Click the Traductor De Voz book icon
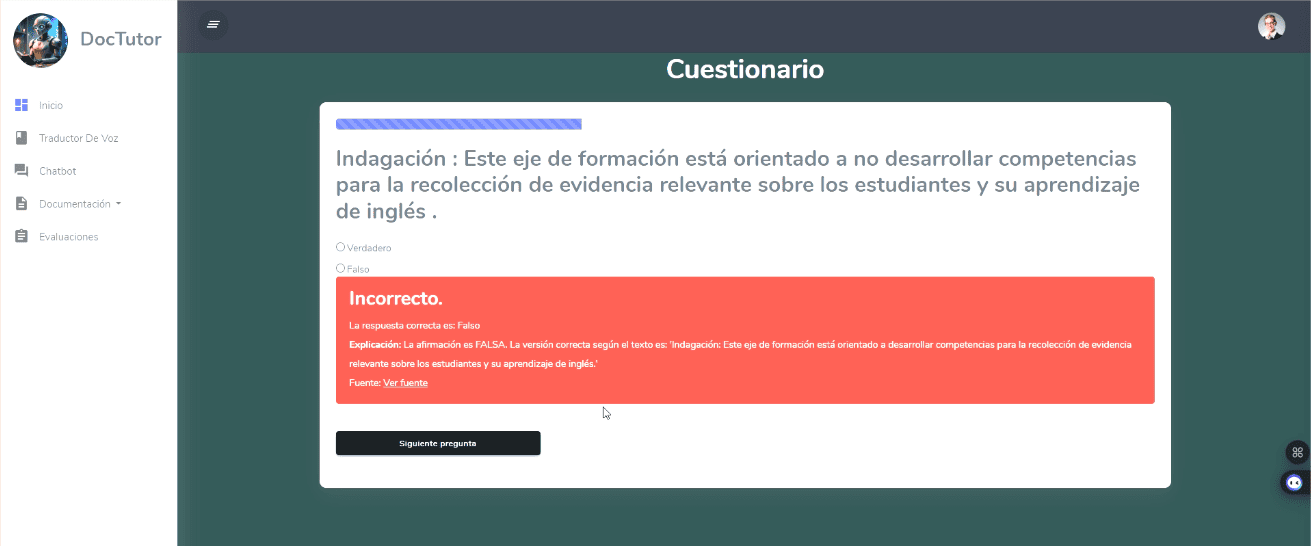 tap(22, 138)
